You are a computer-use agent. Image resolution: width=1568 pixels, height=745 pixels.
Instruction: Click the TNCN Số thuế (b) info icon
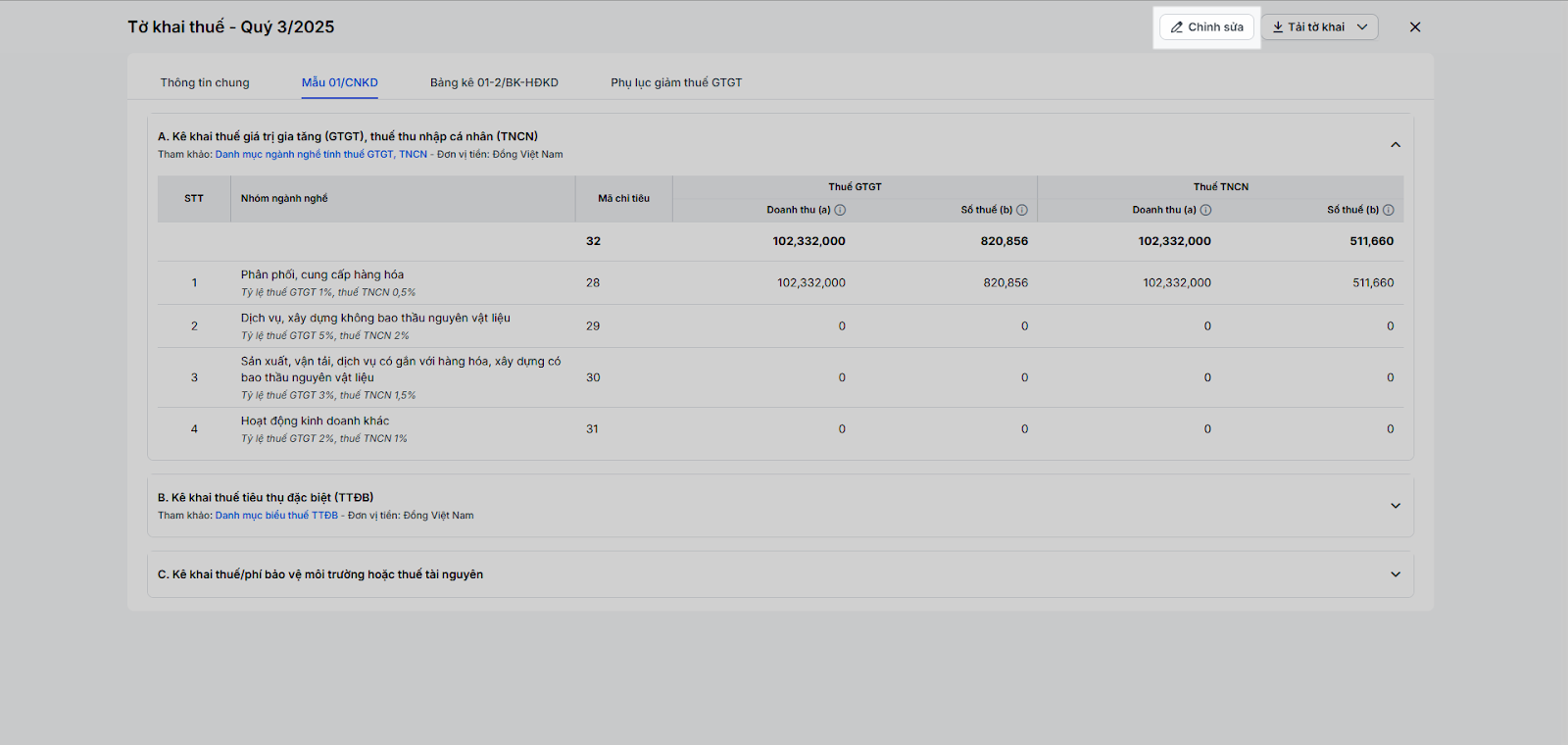pos(1389,210)
